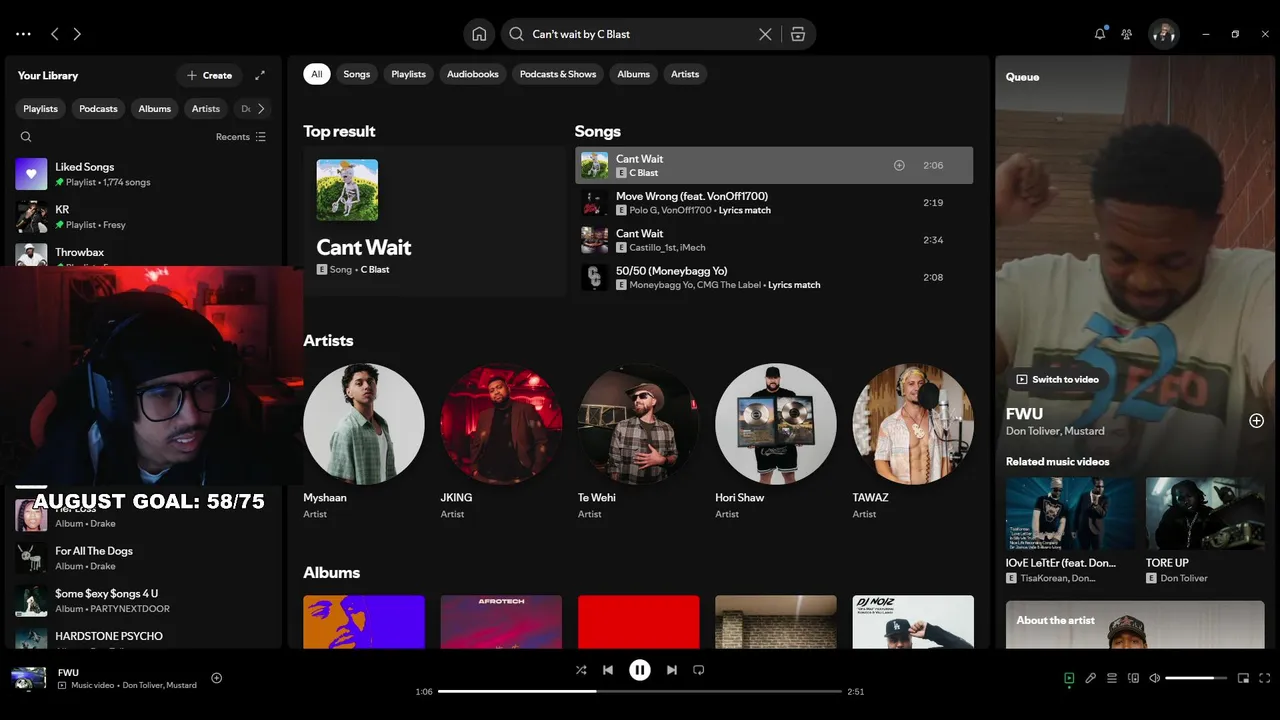Mute the volume speaker icon

pos(1154,678)
